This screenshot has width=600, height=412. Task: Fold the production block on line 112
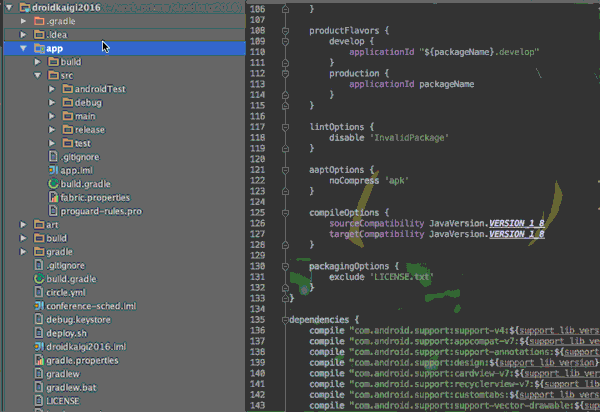click(285, 73)
